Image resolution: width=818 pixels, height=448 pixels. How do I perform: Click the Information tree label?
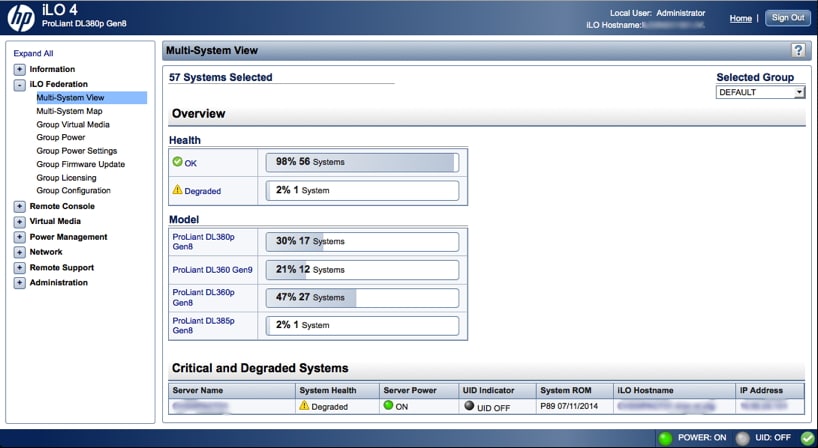tap(52, 69)
